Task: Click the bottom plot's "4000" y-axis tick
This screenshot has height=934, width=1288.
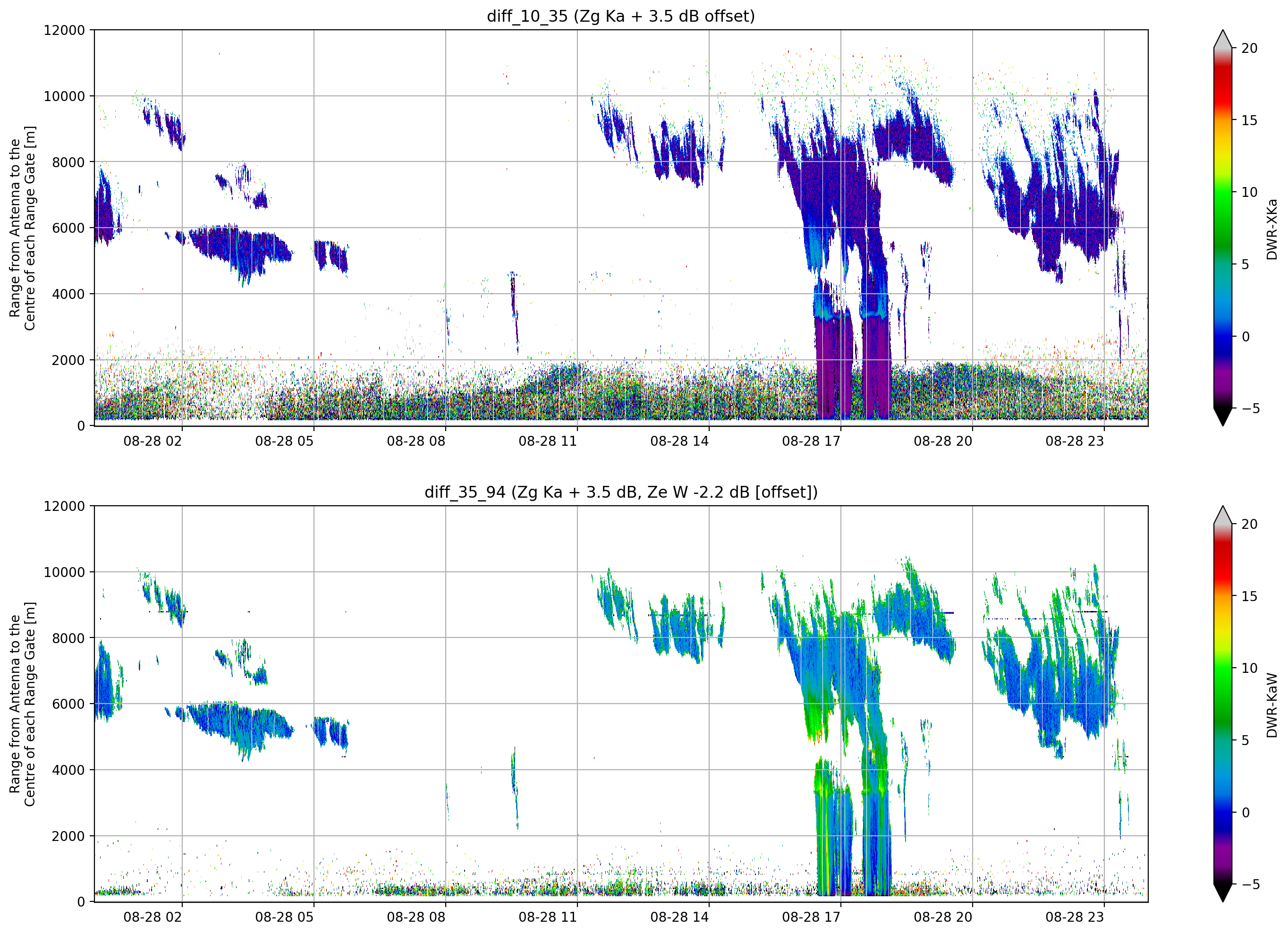Action: tap(68, 770)
